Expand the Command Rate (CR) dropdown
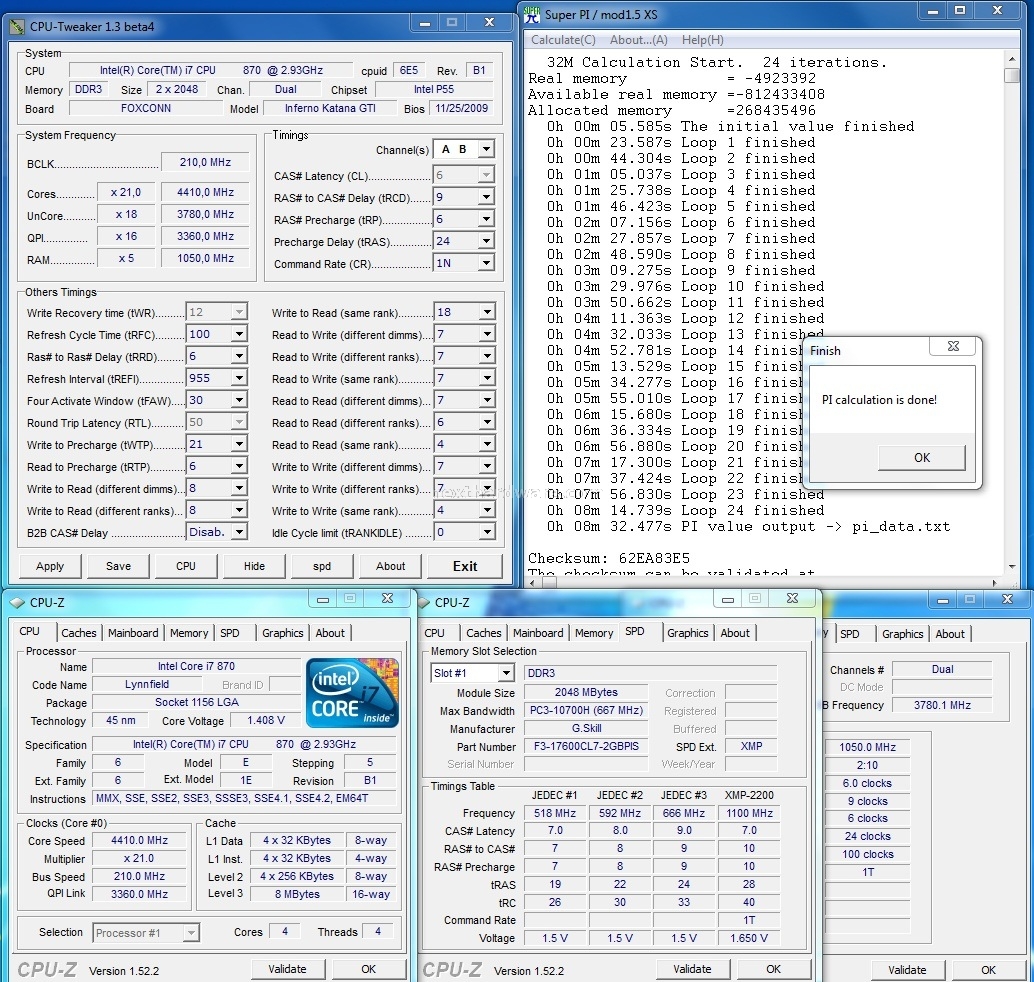The image size is (1034, 982). pos(486,263)
